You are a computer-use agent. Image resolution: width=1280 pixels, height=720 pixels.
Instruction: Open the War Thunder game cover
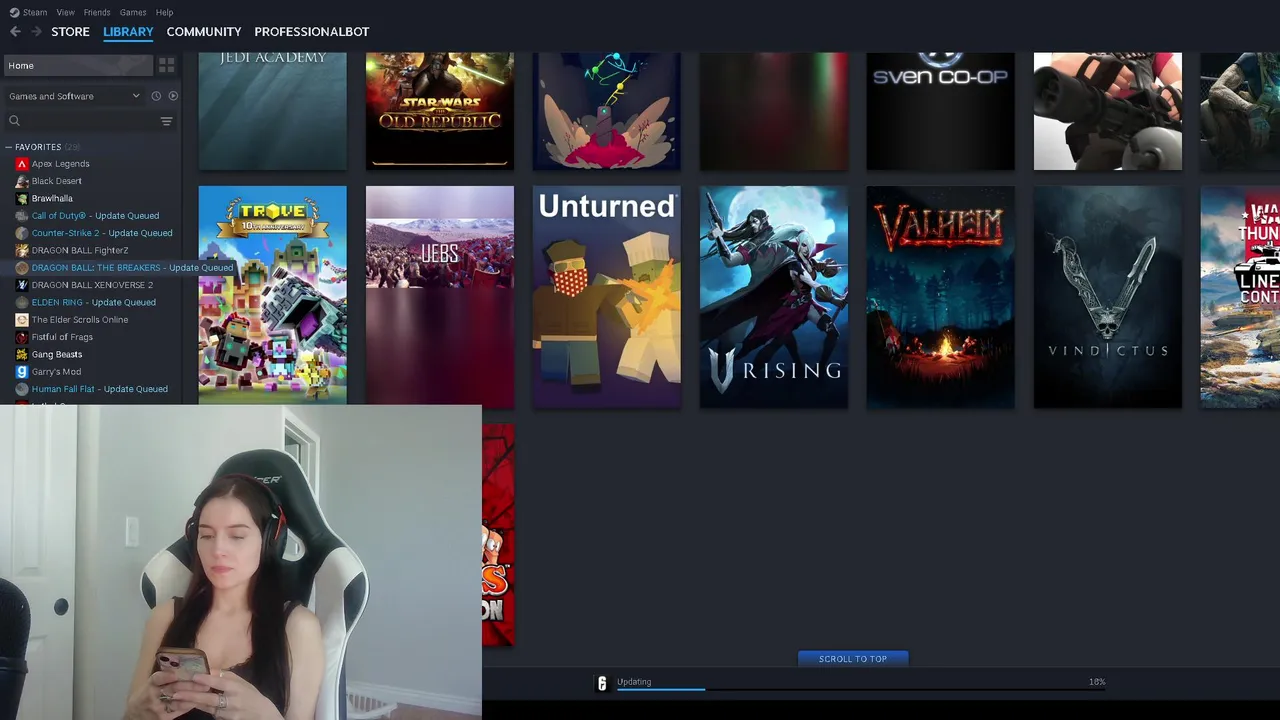[x=1240, y=297]
